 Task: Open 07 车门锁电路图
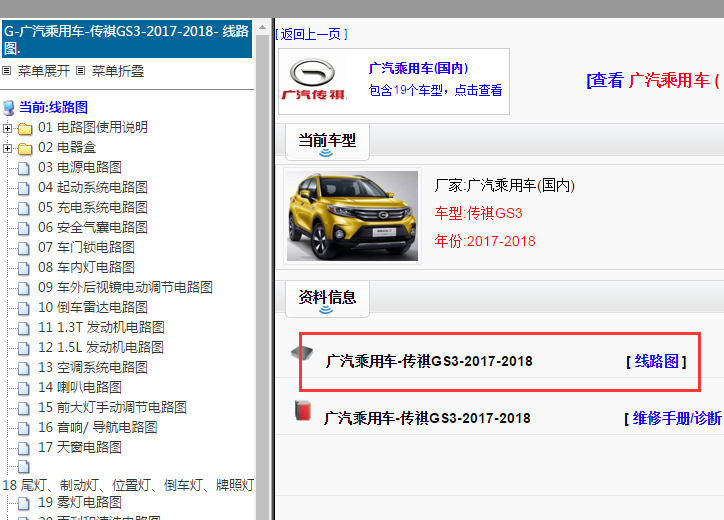point(86,247)
